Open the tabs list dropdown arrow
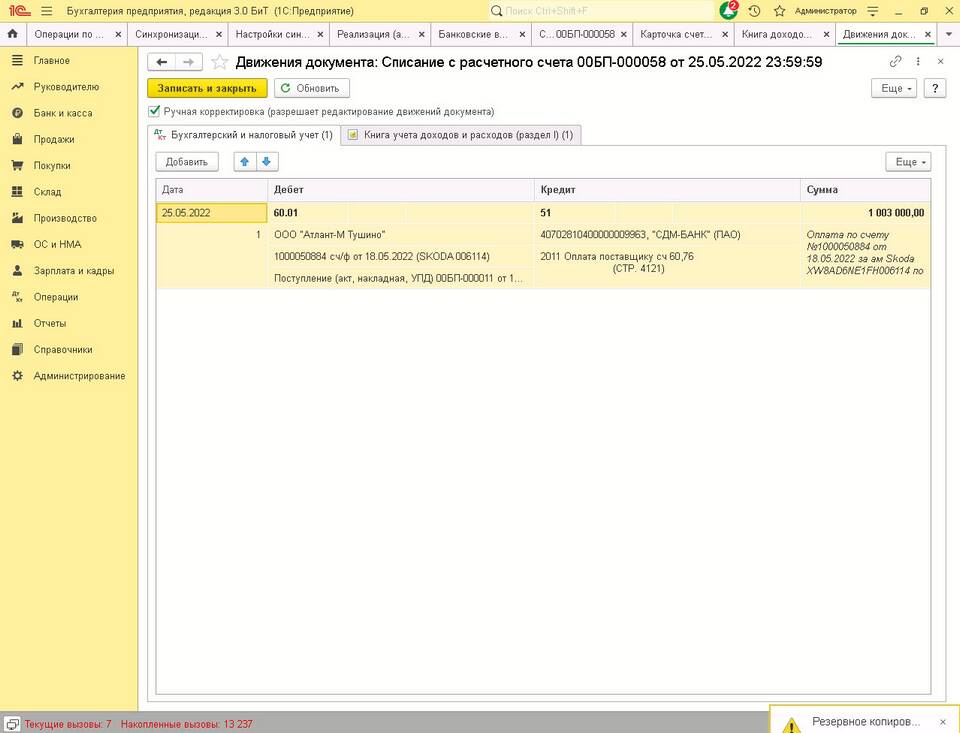960x733 pixels. coord(948,34)
